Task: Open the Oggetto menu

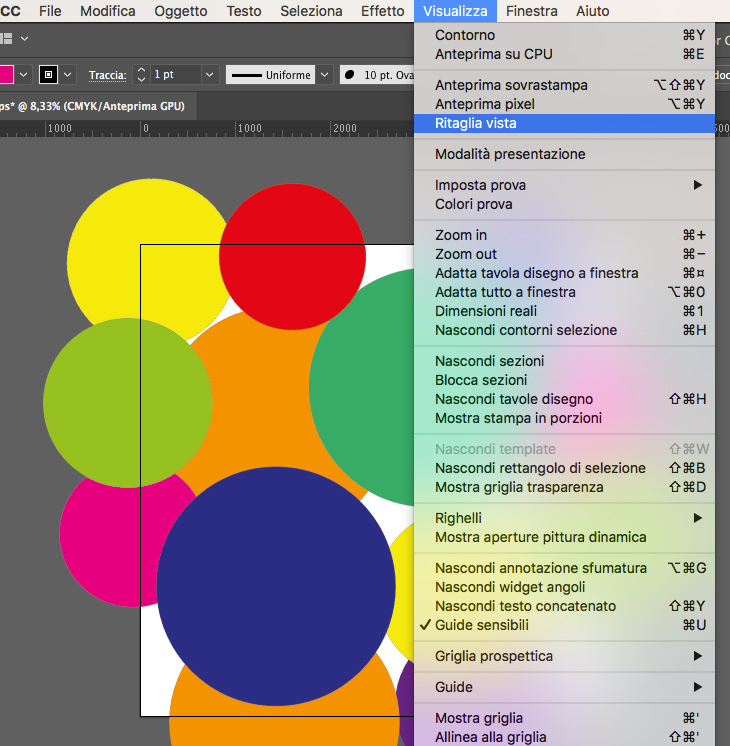Action: point(181,11)
